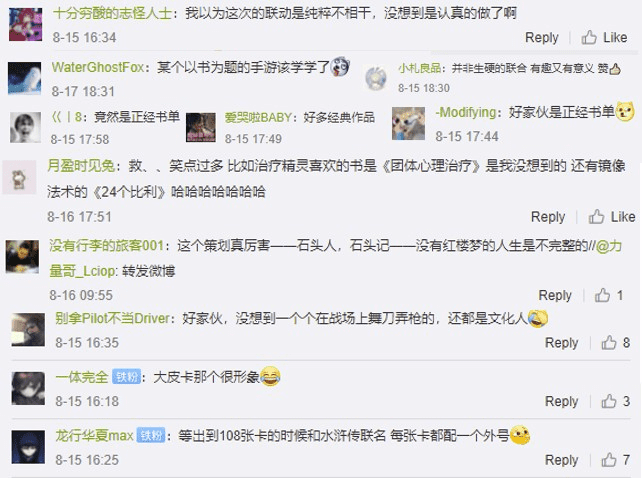
Task: Click 十分穷酸的志怪人士's avatar image
Action: (25, 25)
